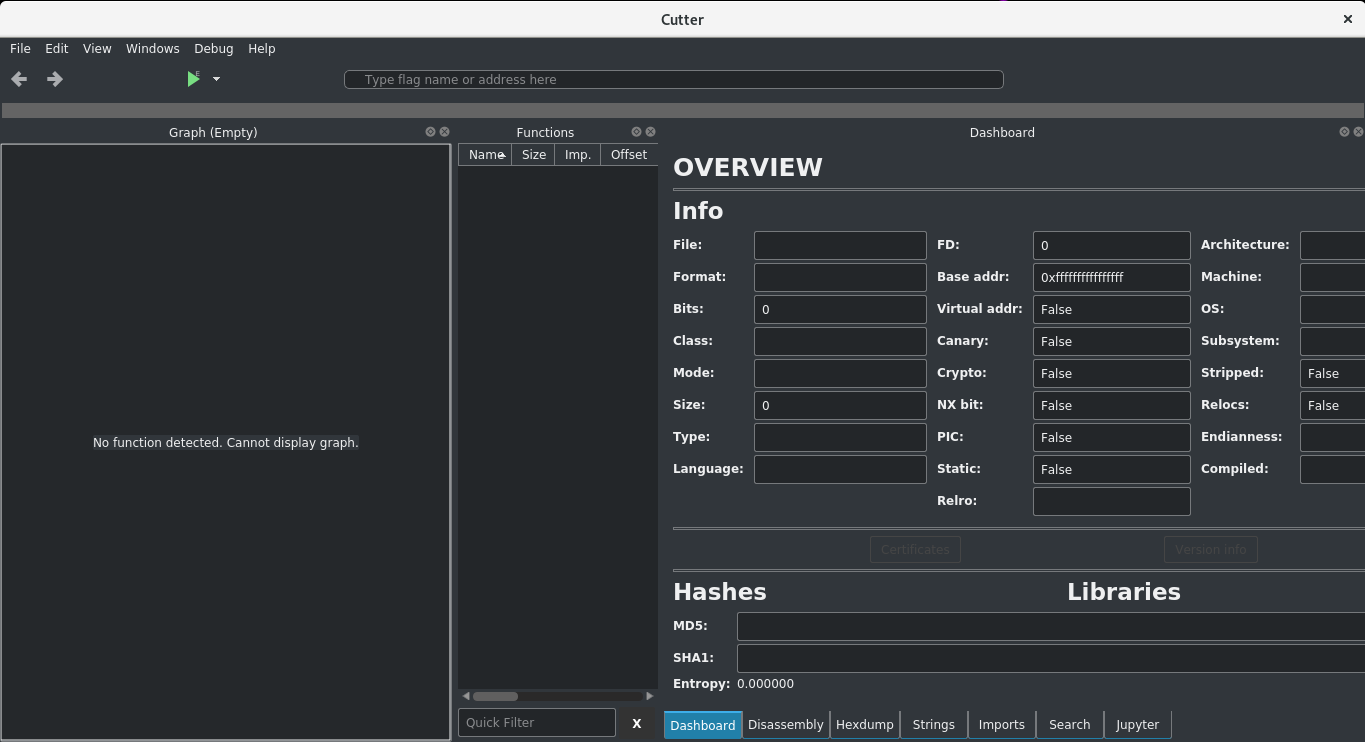Viewport: 1365px width, 742px height.
Task: Click the Class info field
Action: (840, 341)
